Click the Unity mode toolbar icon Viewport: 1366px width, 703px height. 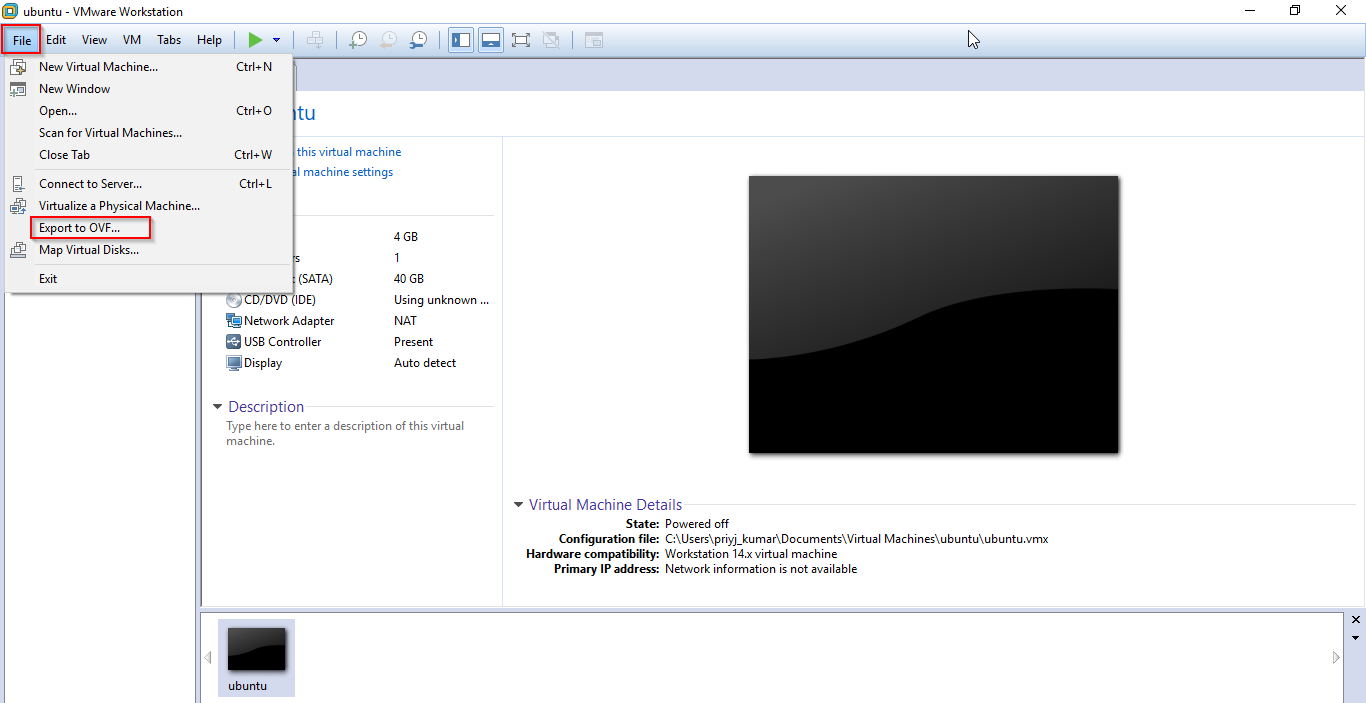[550, 40]
